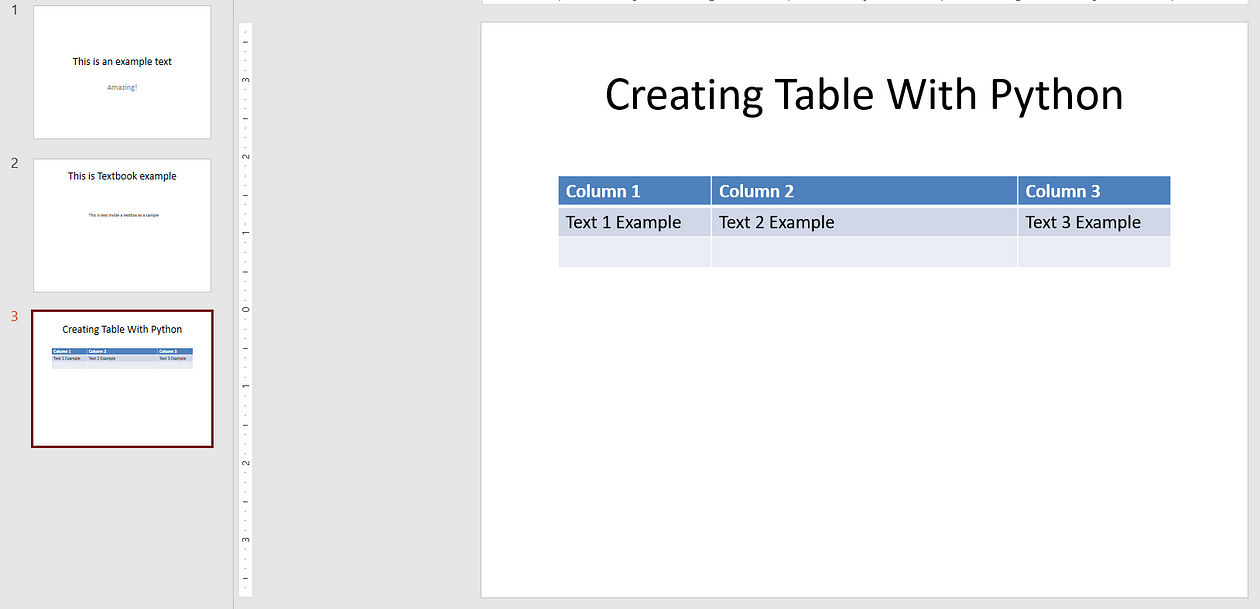Place cursor in 'Text 2 Example' cell
The height and width of the screenshot is (609, 1260).
click(x=864, y=222)
